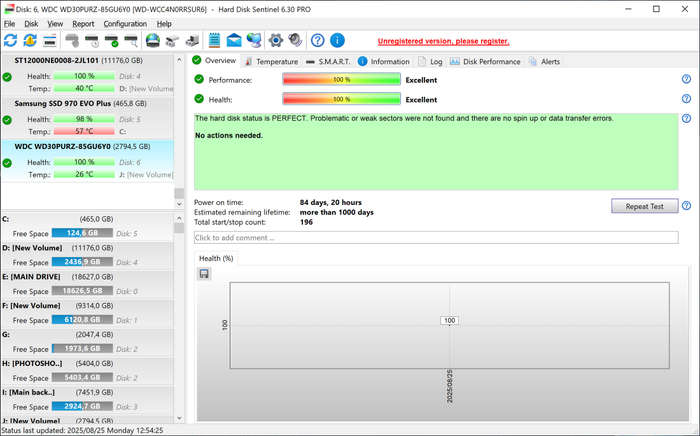Select the Health (%) graph tab
The height and width of the screenshot is (436, 700).
click(x=216, y=258)
